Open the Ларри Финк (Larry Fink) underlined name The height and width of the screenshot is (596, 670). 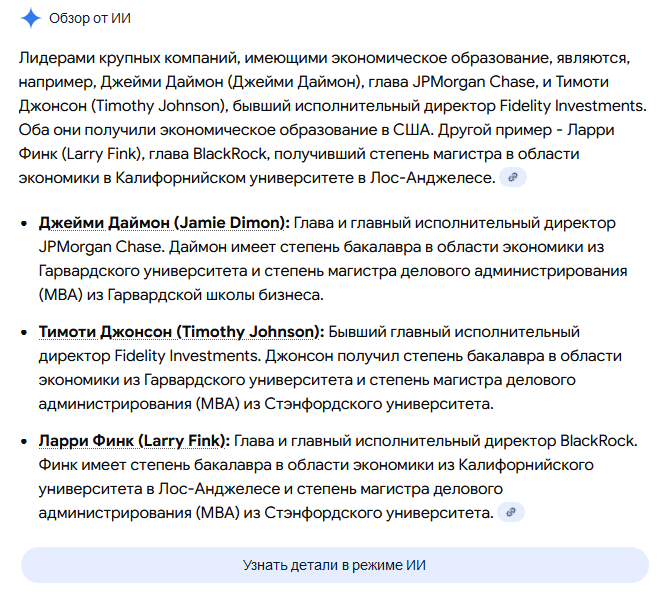tap(134, 440)
